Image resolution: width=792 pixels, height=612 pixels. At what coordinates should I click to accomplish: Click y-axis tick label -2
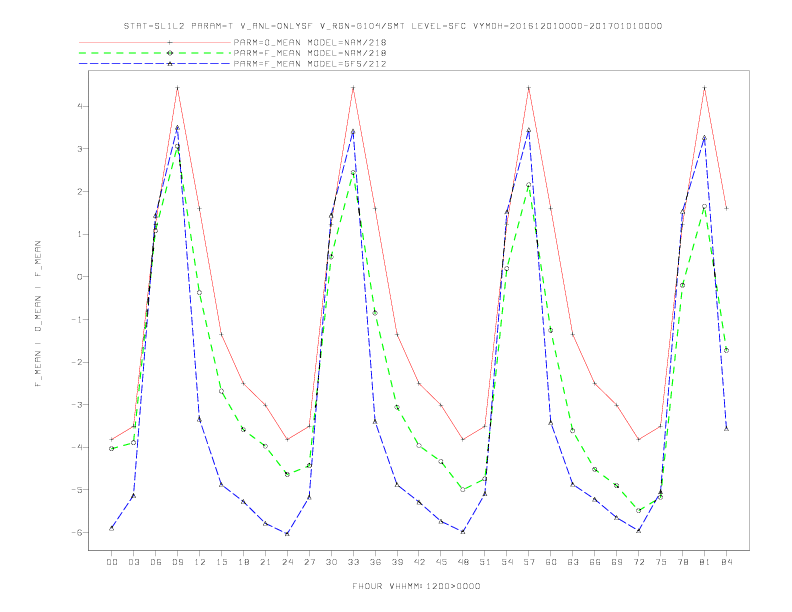pos(76,362)
